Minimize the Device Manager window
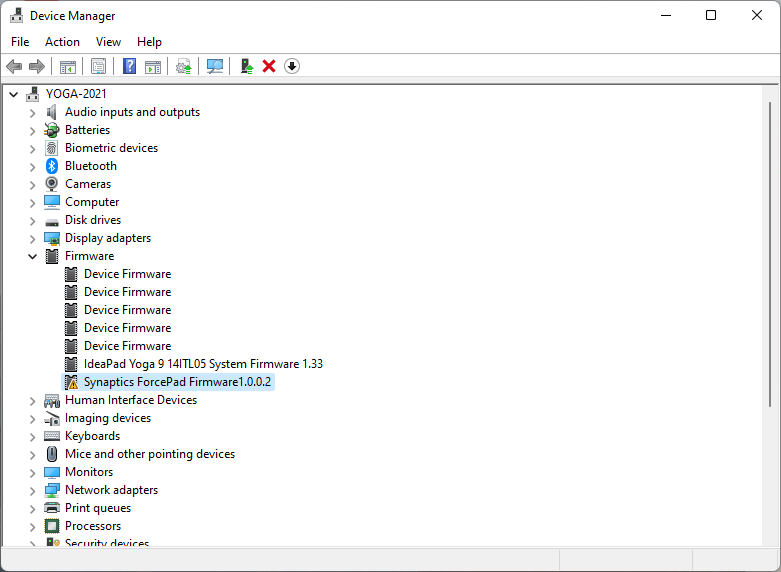Image resolution: width=781 pixels, height=572 pixels. [x=666, y=15]
